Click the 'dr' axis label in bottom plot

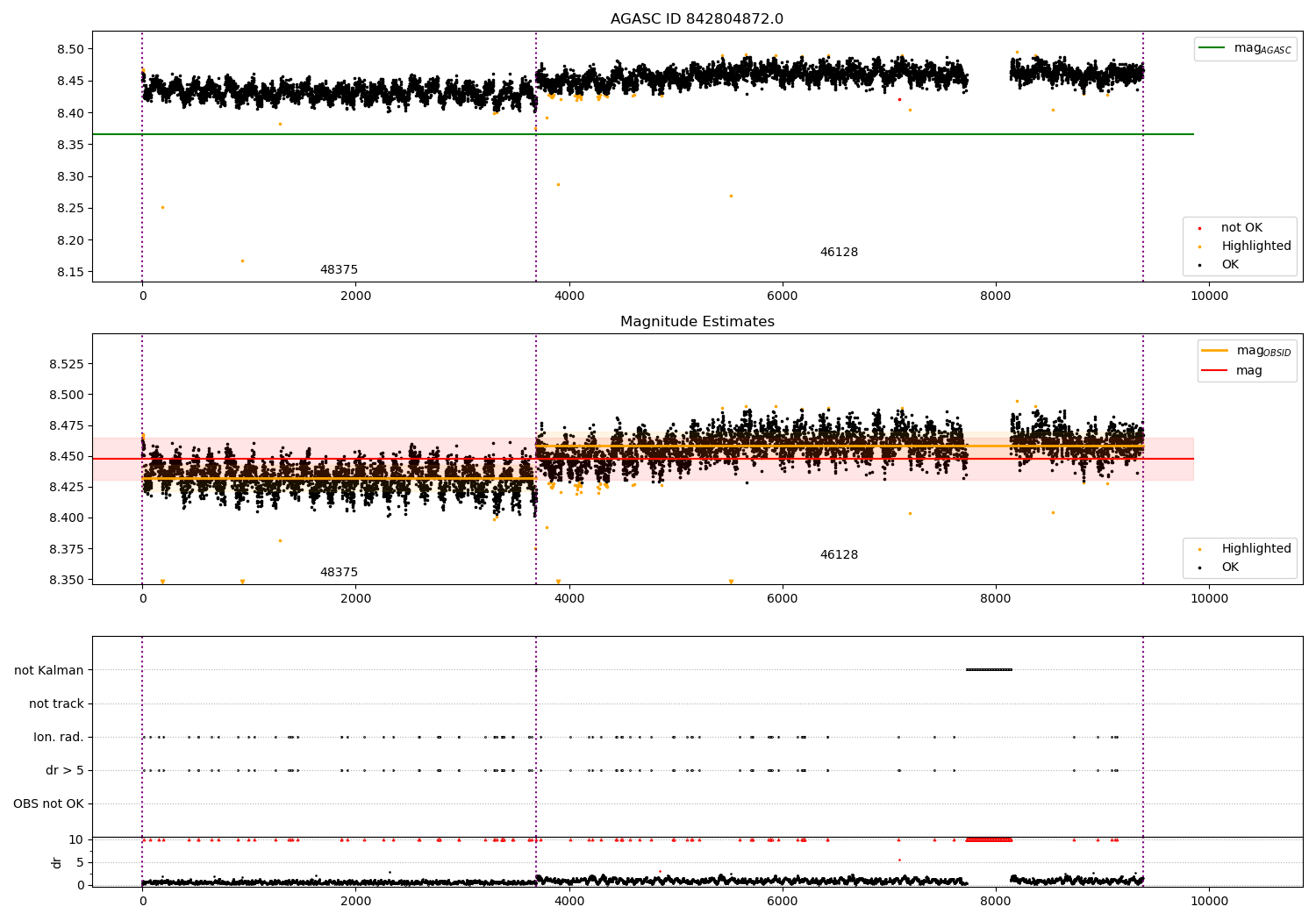tap(57, 862)
